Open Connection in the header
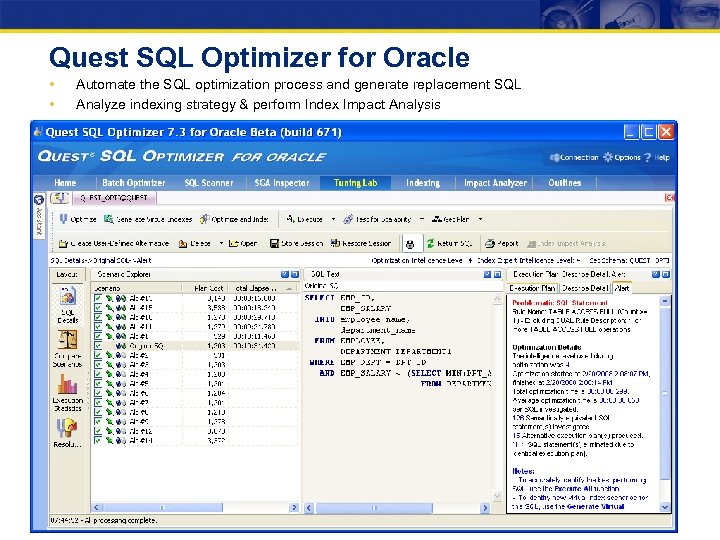Viewport: 720px width, 540px height. 574,157
